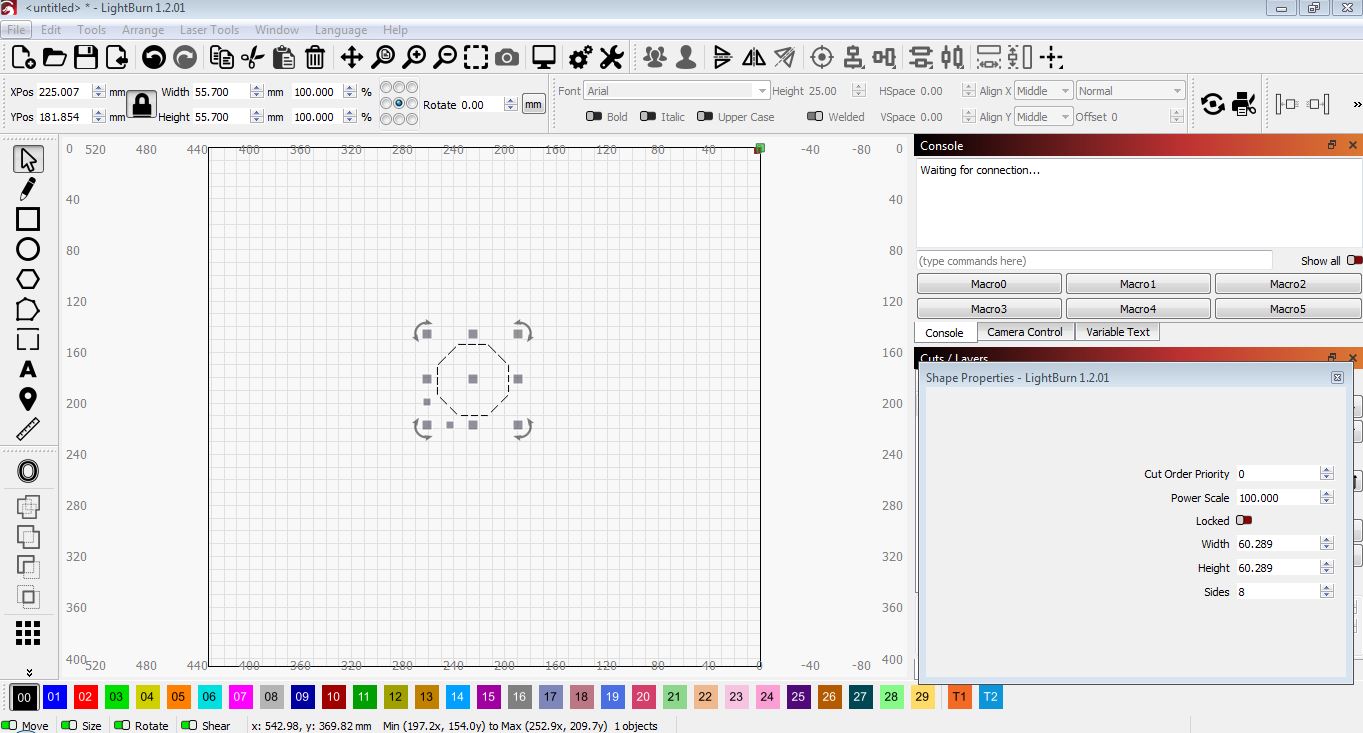Cut selection with the scissors icon
The width and height of the screenshot is (1363, 733).
[253, 57]
